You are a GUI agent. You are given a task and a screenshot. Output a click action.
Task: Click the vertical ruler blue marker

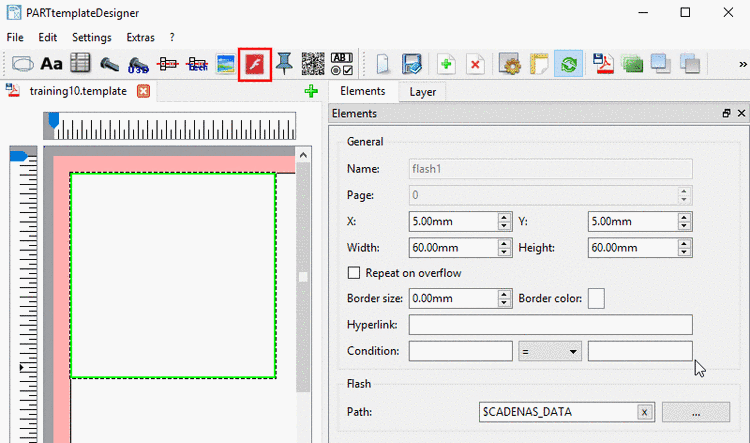pyautogui.click(x=18, y=156)
